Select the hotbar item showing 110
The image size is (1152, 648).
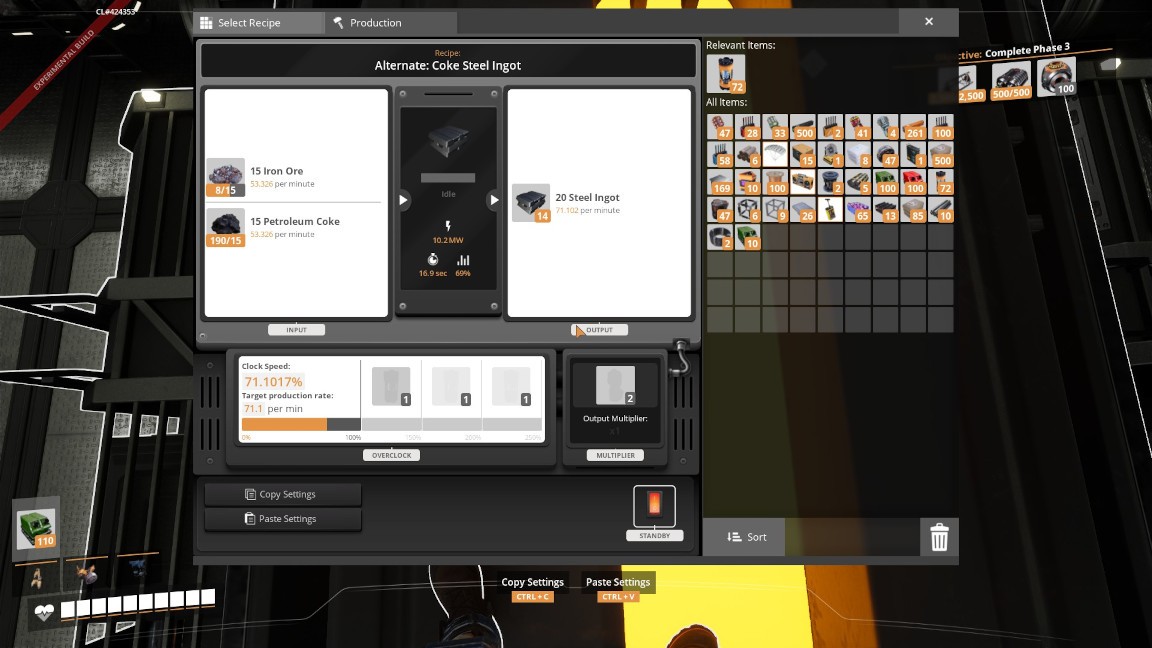pos(37,529)
